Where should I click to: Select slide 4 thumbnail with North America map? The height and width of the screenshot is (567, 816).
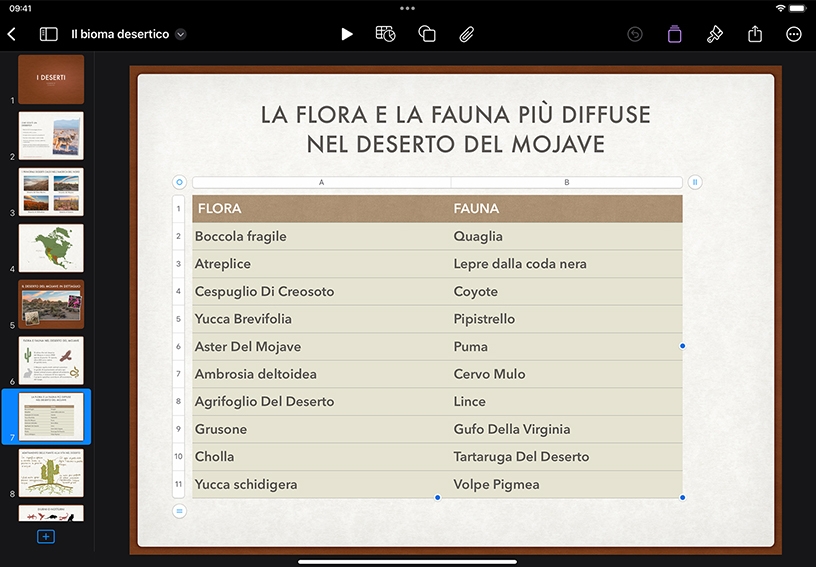(51, 248)
